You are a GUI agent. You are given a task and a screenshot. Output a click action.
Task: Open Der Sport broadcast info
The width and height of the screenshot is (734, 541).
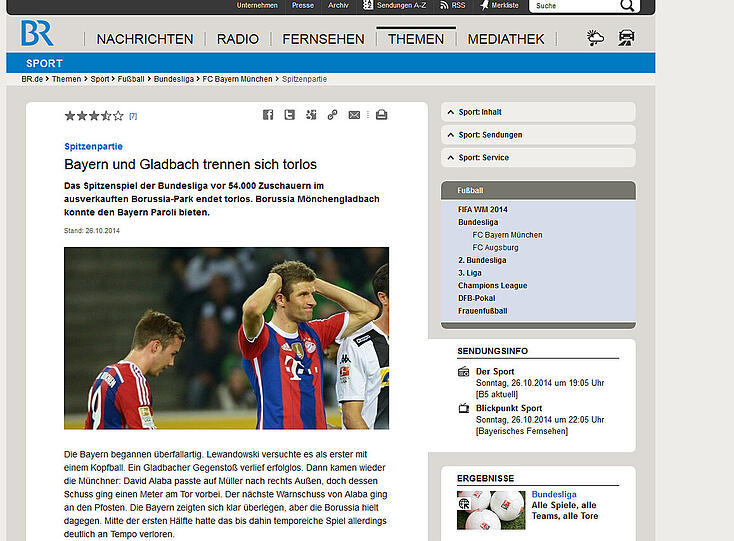point(495,372)
